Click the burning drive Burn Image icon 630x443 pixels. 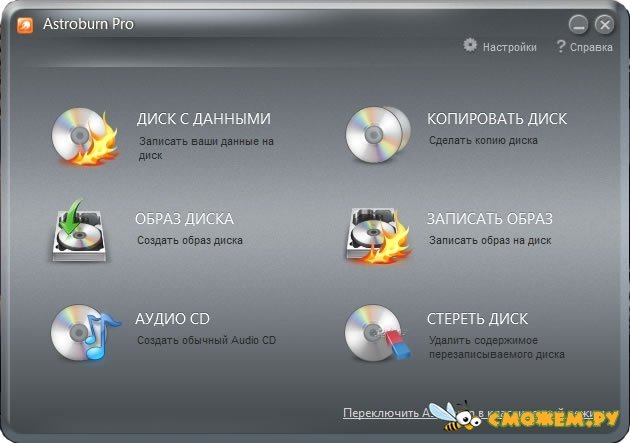(x=378, y=233)
